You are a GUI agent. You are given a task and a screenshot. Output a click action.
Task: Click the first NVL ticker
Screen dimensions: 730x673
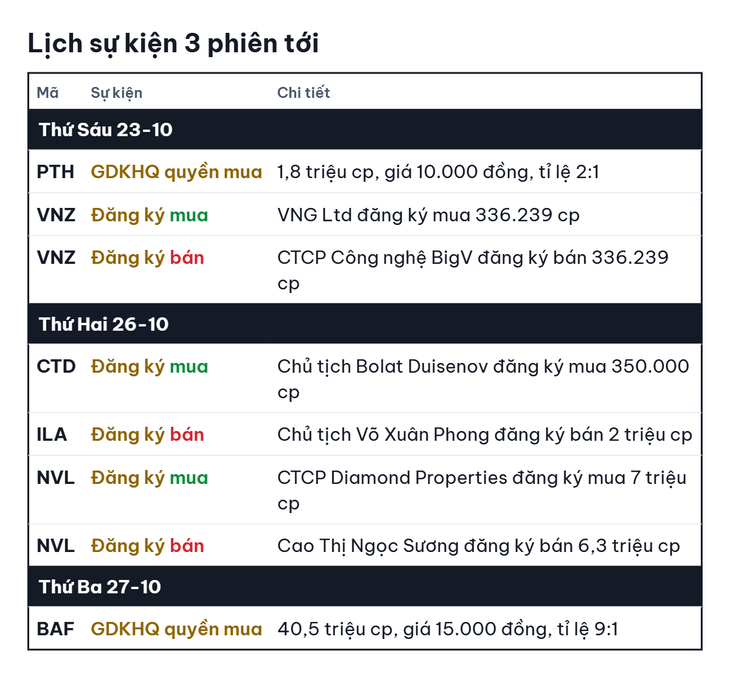pyautogui.click(x=55, y=478)
